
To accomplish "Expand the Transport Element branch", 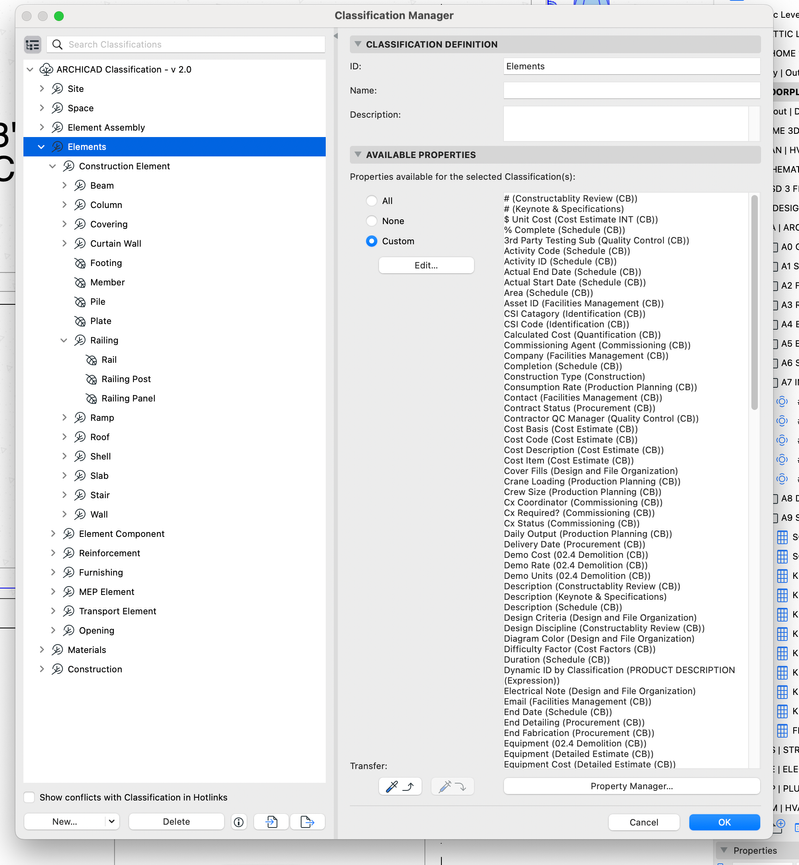I will [53, 611].
